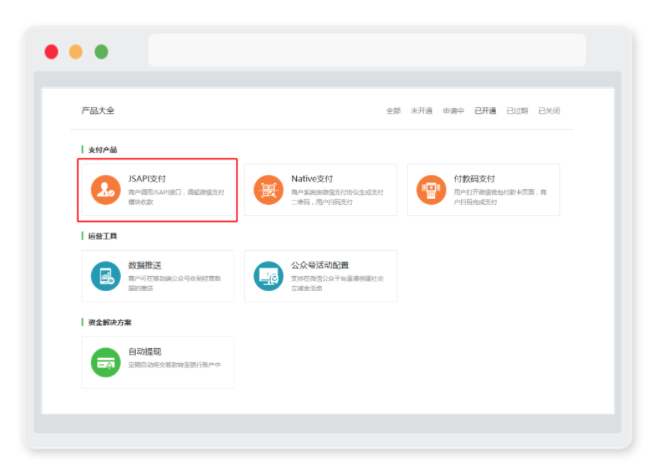Click the 数据推送 teal phone chart icon
661x475 pixels.
[106, 276]
